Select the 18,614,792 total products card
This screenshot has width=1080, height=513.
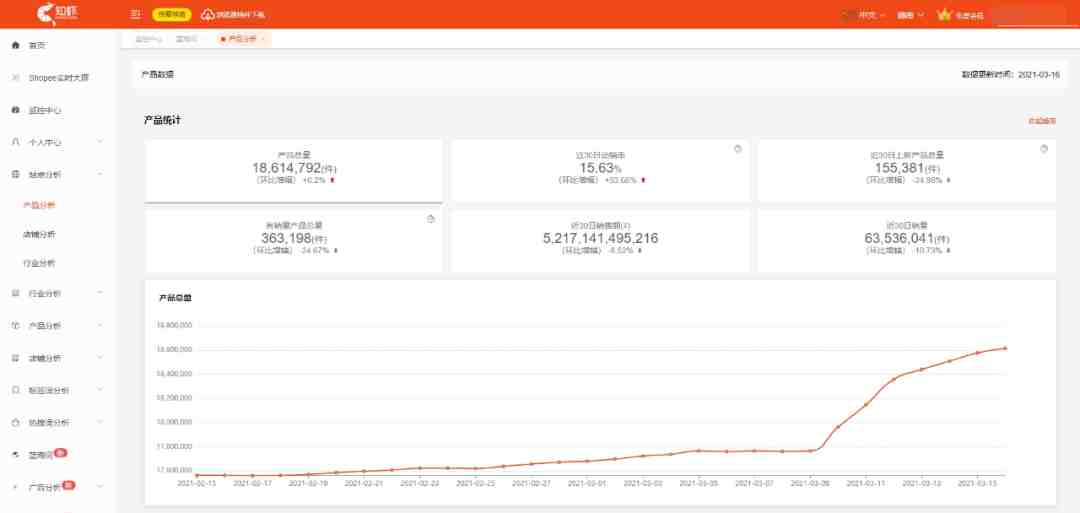[293, 171]
